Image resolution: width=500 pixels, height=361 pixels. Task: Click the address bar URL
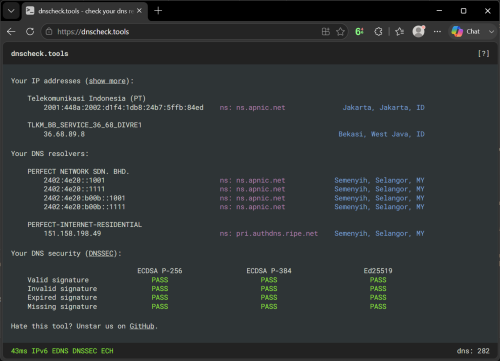(x=93, y=32)
